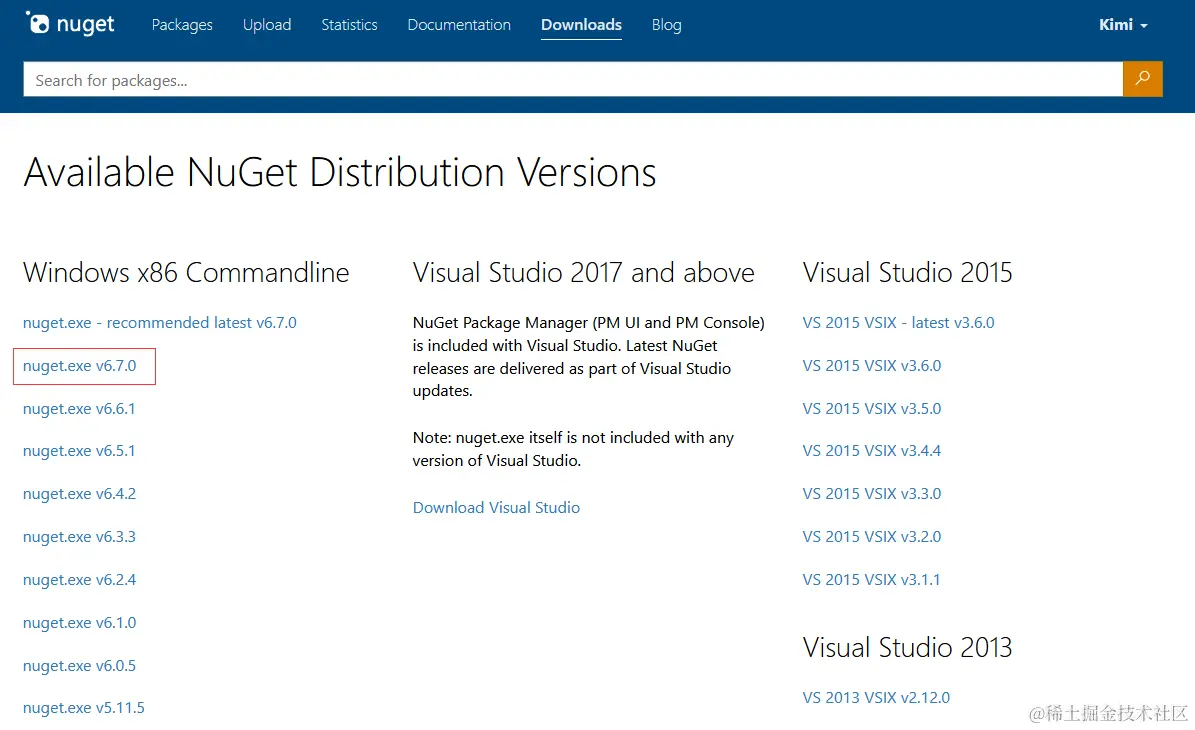Click the Visual Studio 2017 and above heading
1195x730 pixels.
584,272
